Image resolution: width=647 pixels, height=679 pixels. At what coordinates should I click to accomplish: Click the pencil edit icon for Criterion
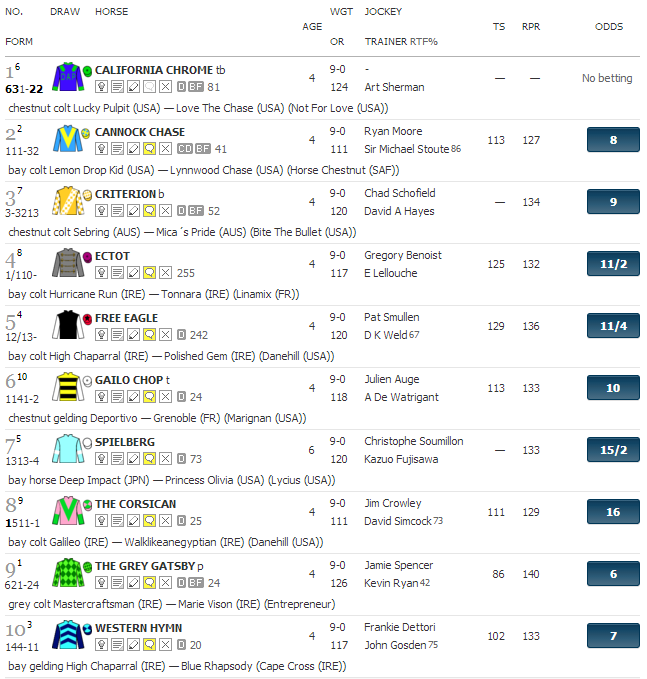[133, 211]
